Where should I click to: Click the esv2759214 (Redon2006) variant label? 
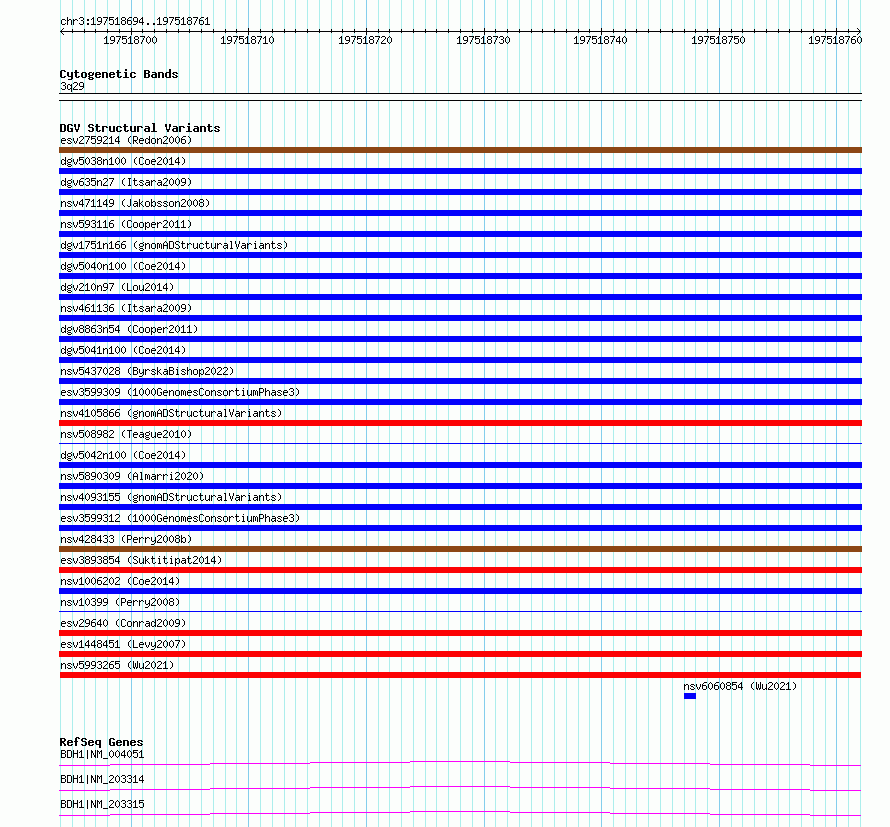click(x=126, y=140)
